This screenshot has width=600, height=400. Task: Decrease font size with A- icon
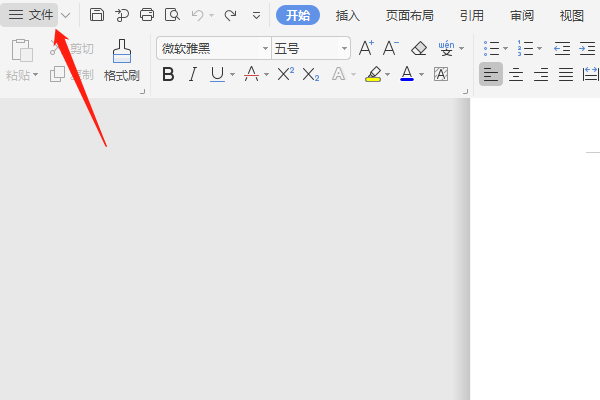click(390, 48)
